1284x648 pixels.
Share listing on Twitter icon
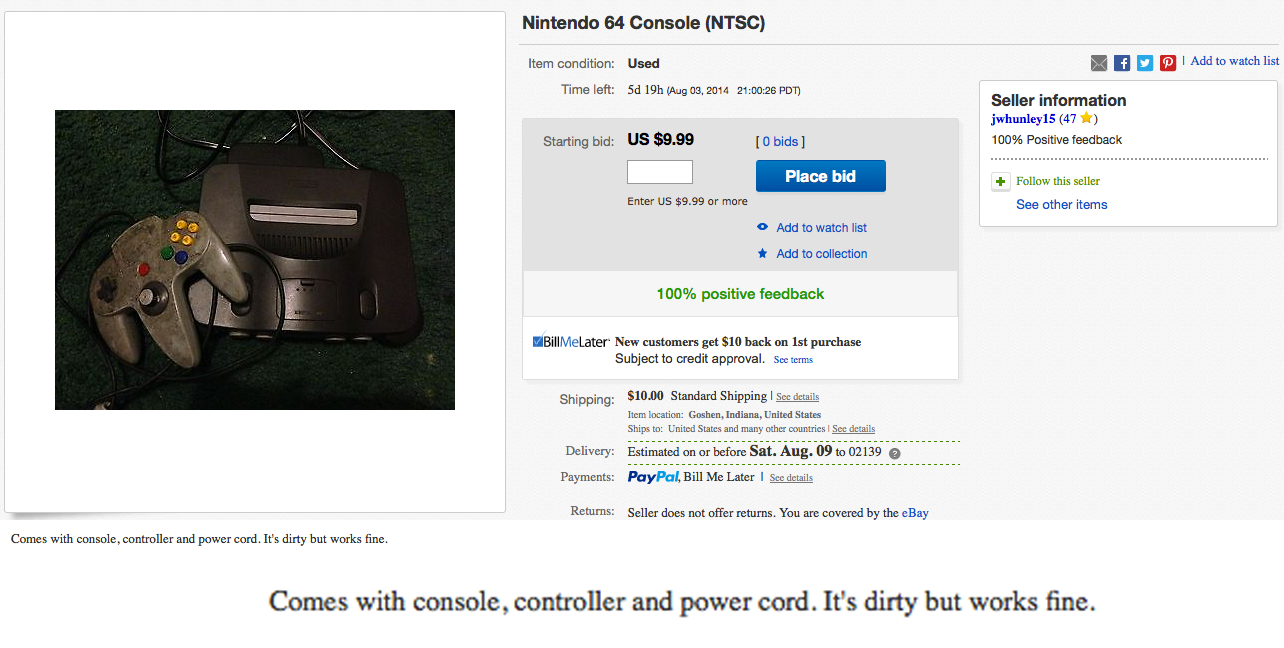[1145, 63]
